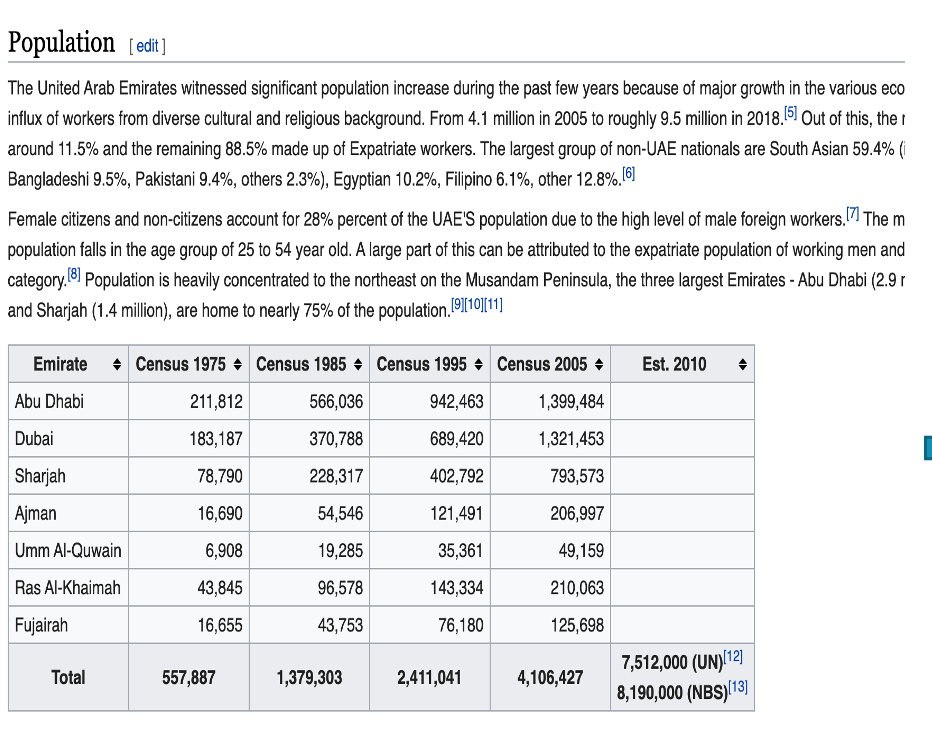Follow reference [6] after 'other 12.8%'
This screenshot has width=932, height=746.
[x=628, y=174]
